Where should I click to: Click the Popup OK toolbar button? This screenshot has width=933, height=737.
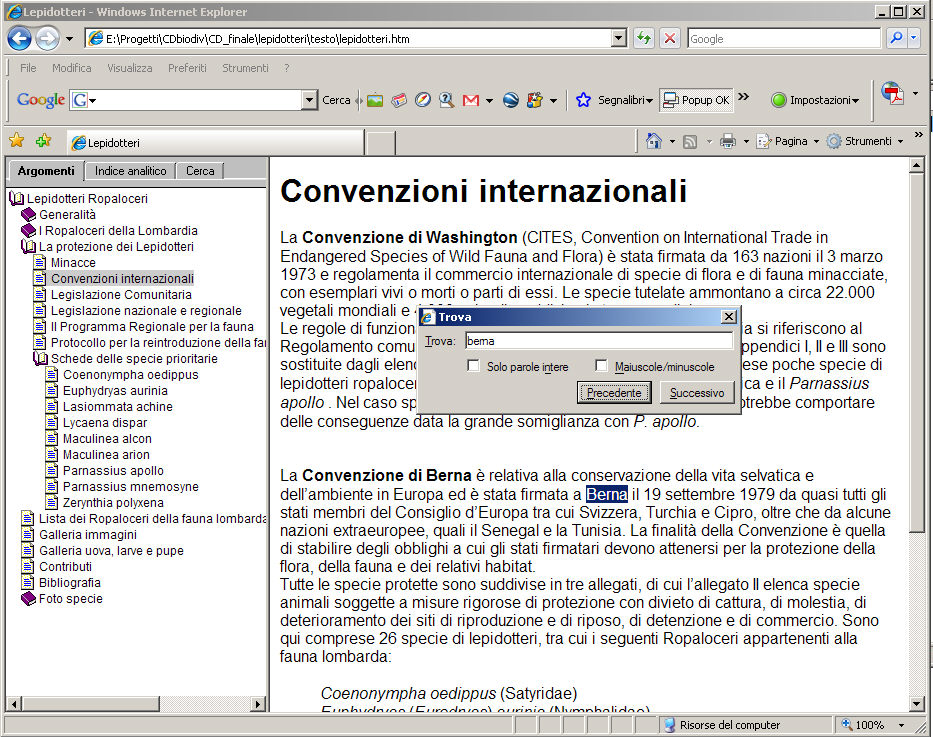[x=696, y=100]
